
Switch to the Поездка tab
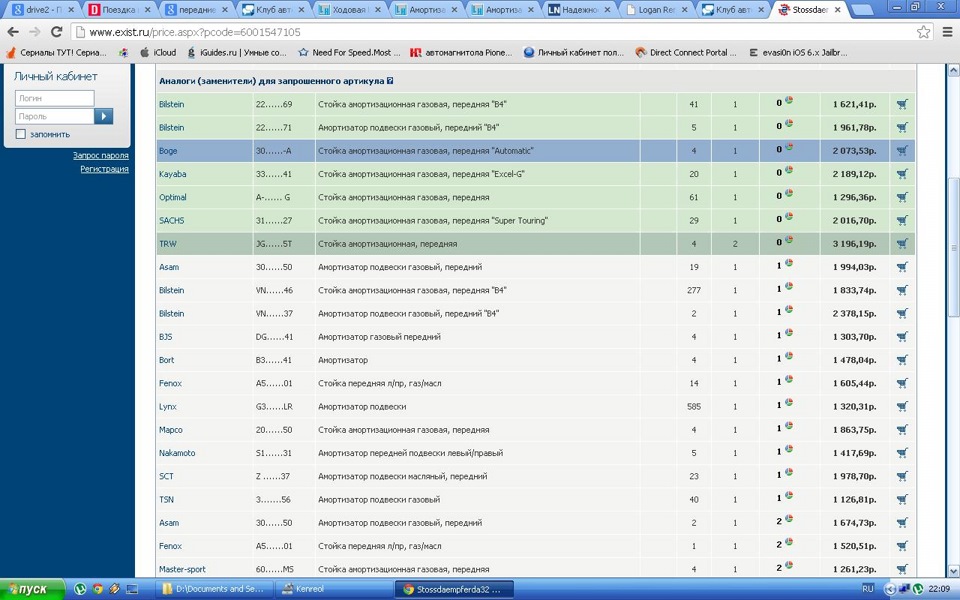120,10
